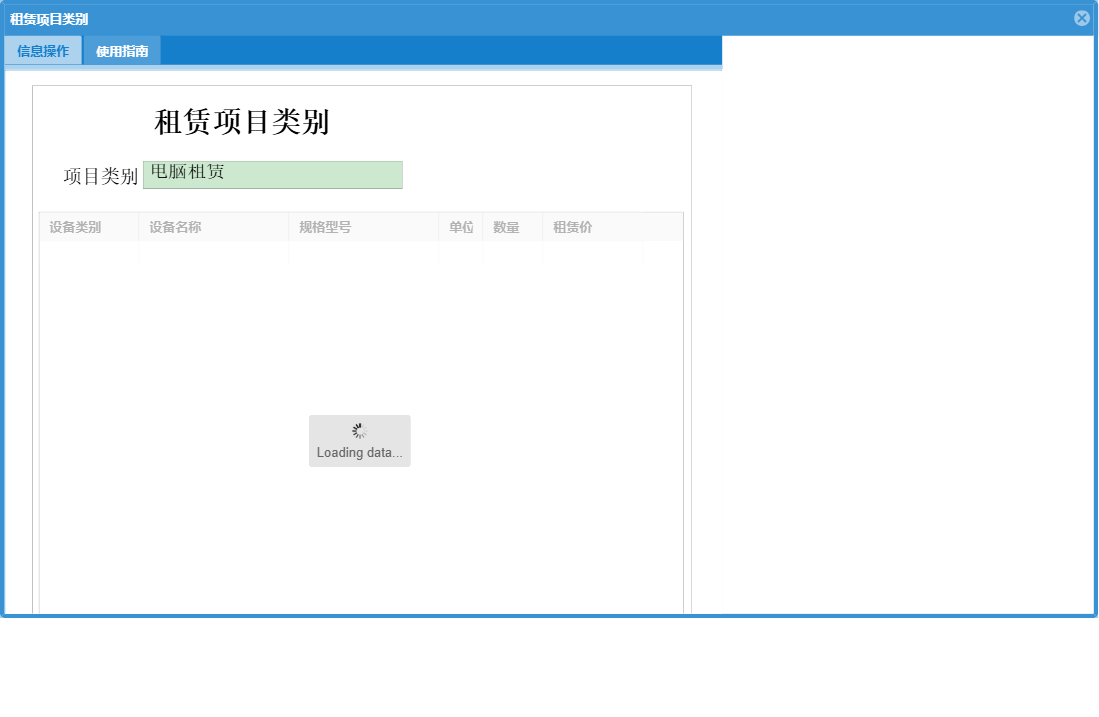Screen dimensions: 1099x717
Task: Click the 设备名称 column header
Action: tap(175, 227)
